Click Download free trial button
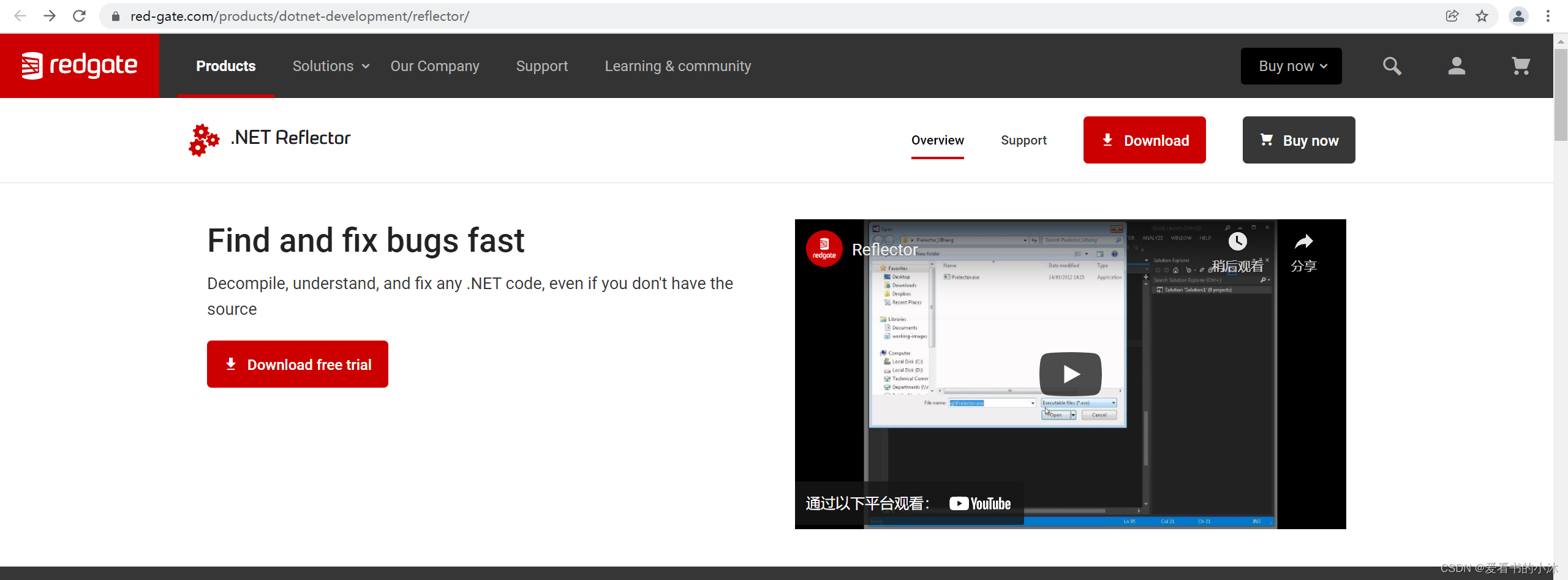 pos(298,364)
